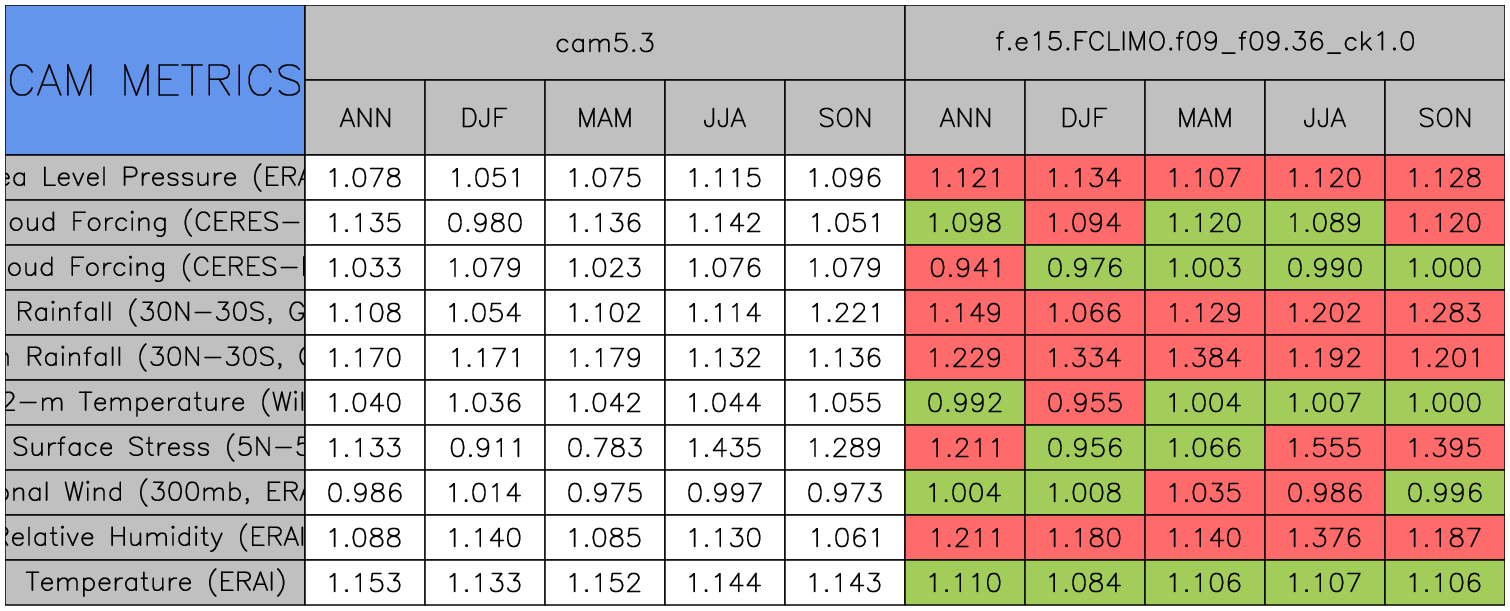Select the white cell with value 0.783
1510x611 pixels.
pyautogui.click(x=605, y=448)
